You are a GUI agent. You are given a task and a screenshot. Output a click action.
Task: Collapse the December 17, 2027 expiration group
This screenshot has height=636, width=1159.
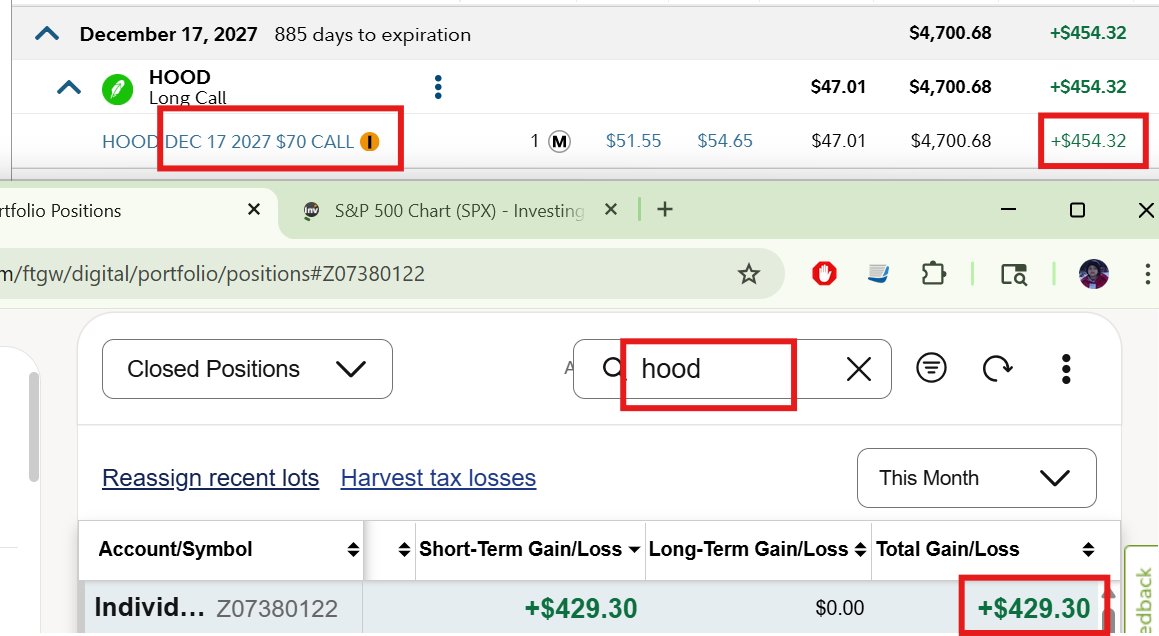pyautogui.click(x=47, y=34)
